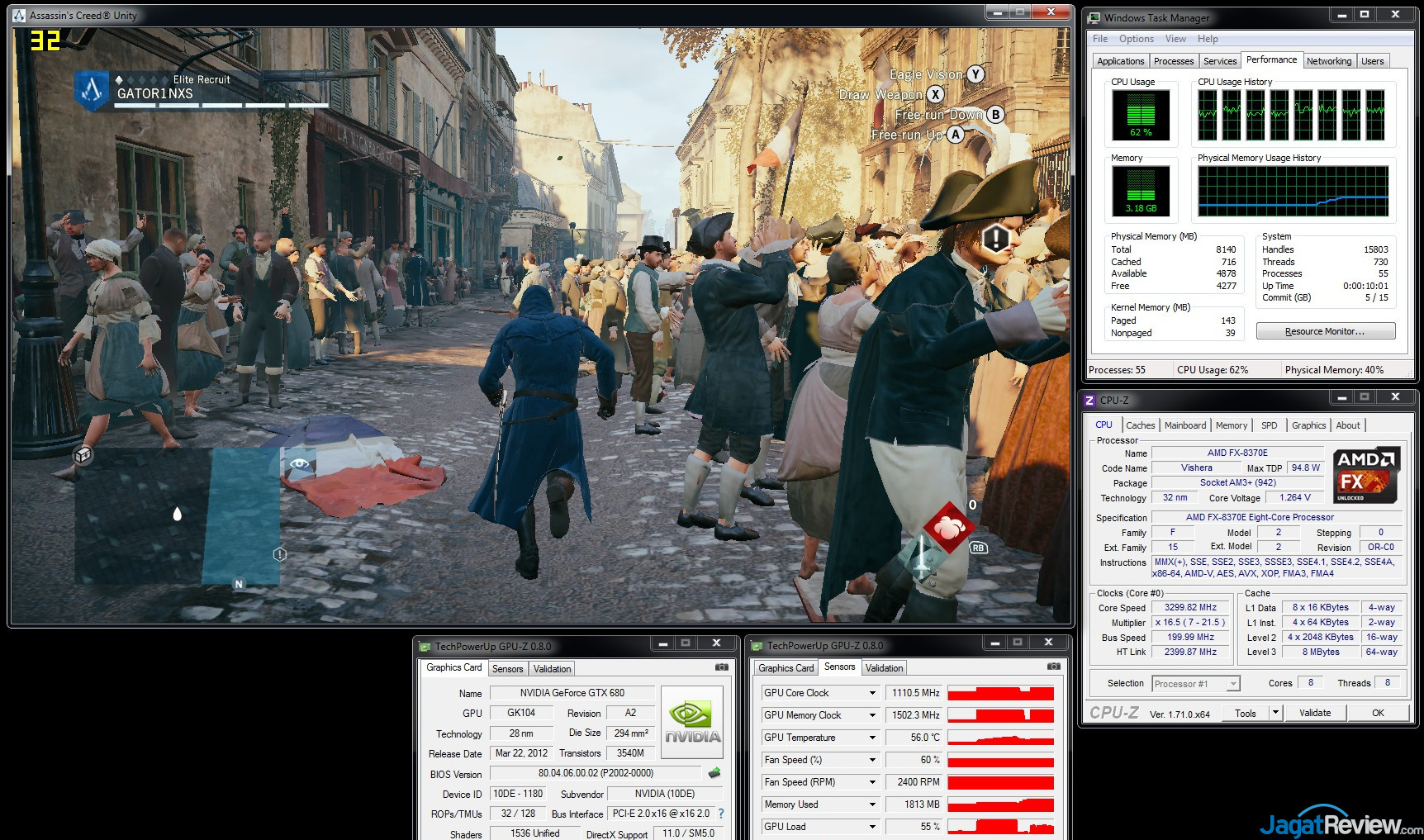
Task: Open the GPU Memory Clock sensor dropdown
Action: (872, 715)
